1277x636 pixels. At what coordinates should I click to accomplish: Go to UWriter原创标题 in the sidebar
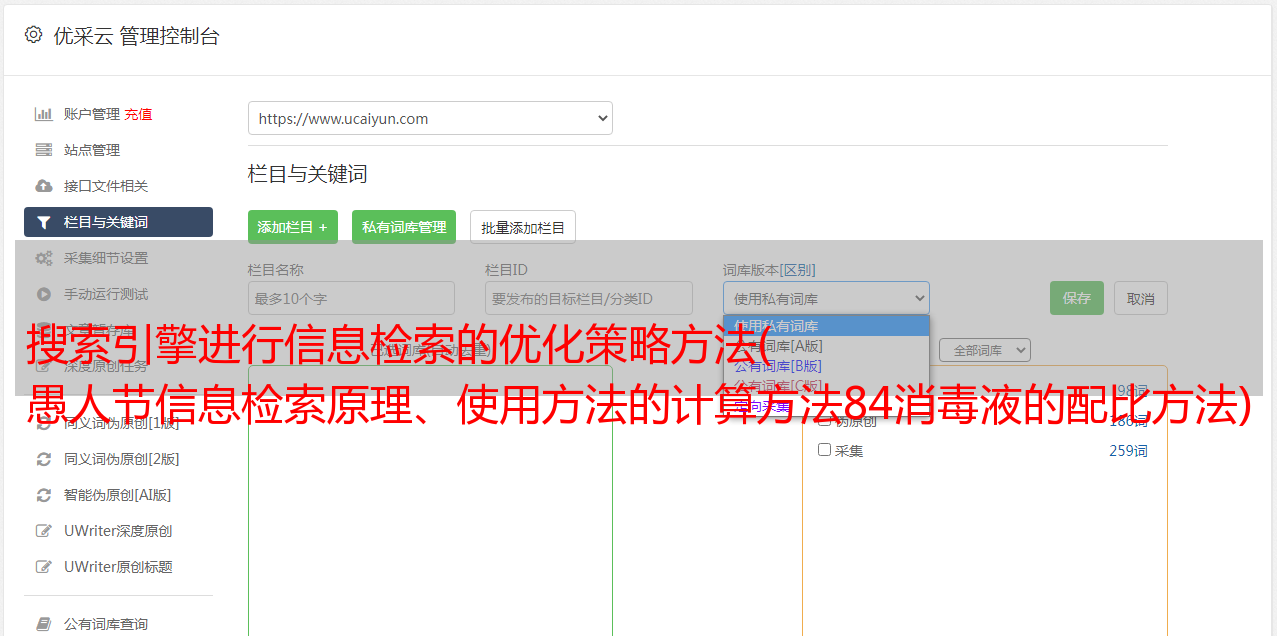click(x=118, y=567)
